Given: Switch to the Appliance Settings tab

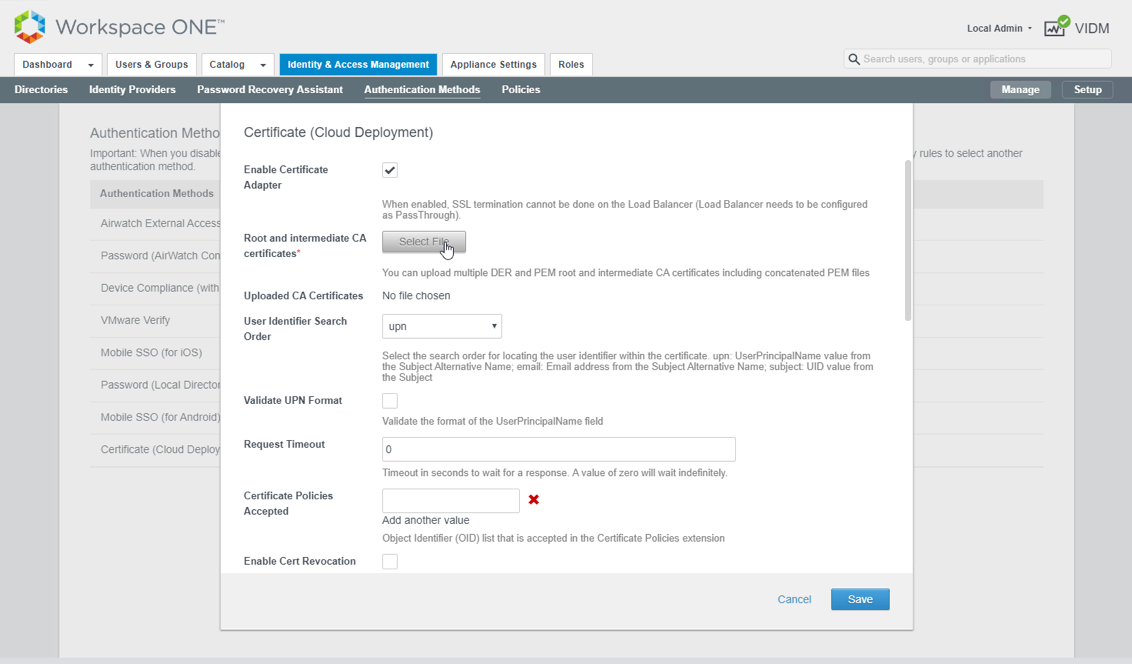Looking at the screenshot, I should [x=493, y=63].
